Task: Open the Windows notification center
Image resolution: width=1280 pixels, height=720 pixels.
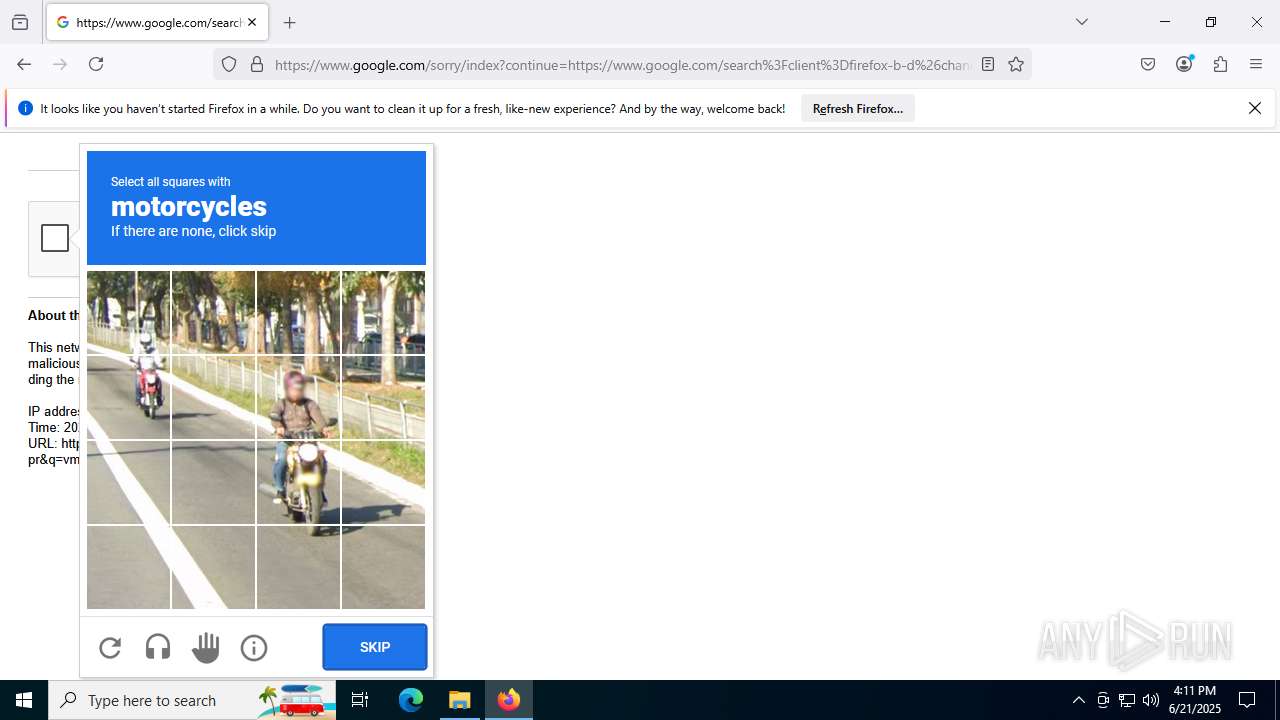Action: [1247, 700]
